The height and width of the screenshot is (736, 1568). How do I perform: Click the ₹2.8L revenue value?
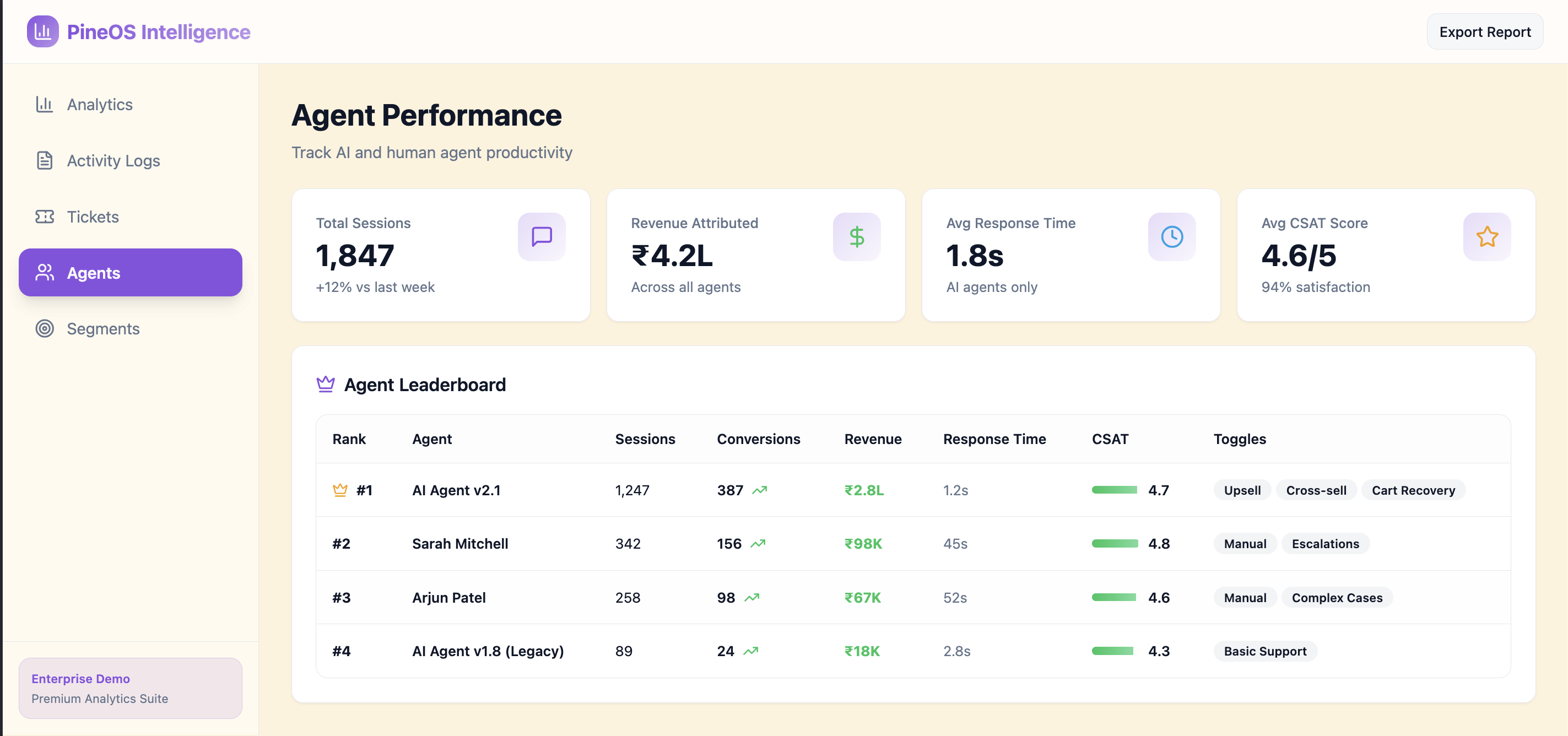coord(864,490)
